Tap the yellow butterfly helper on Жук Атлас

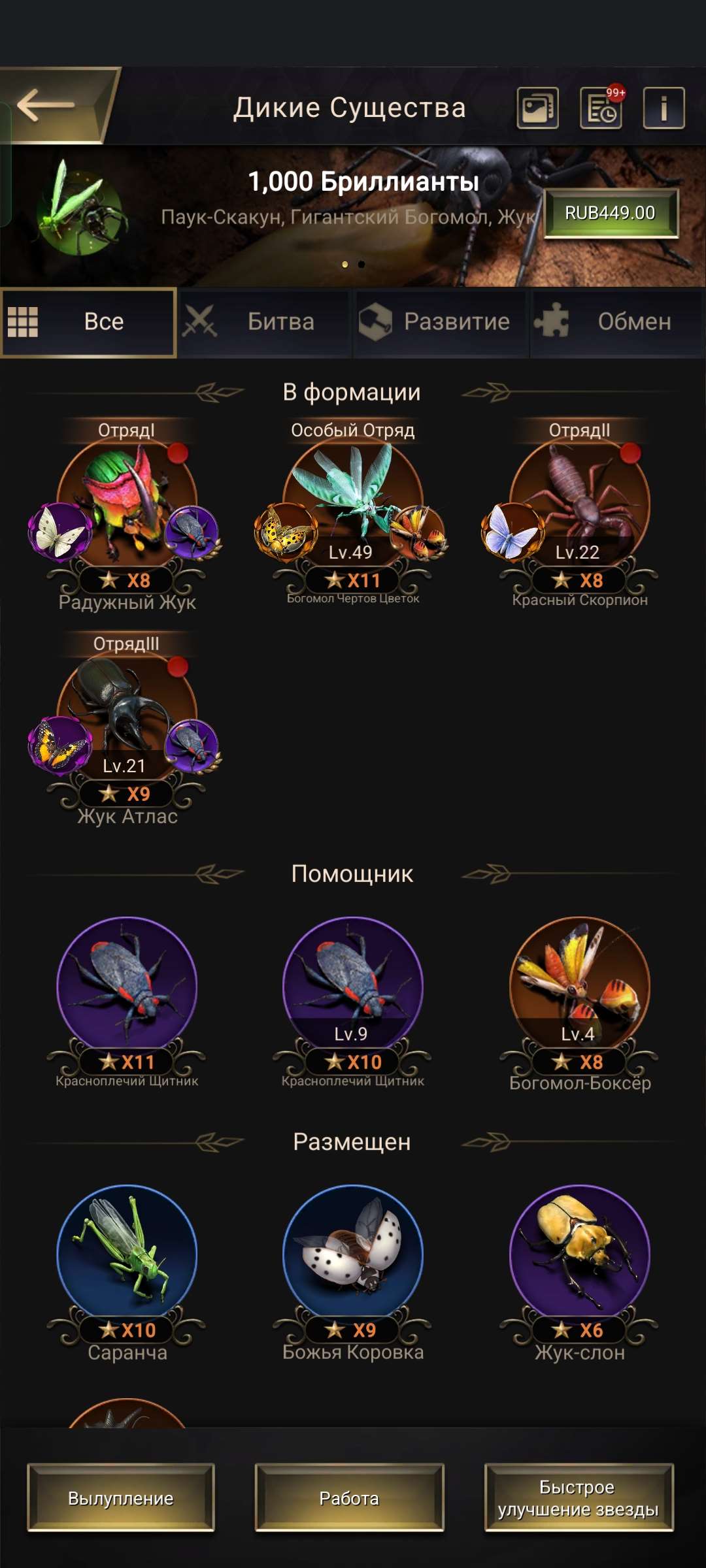(59, 745)
